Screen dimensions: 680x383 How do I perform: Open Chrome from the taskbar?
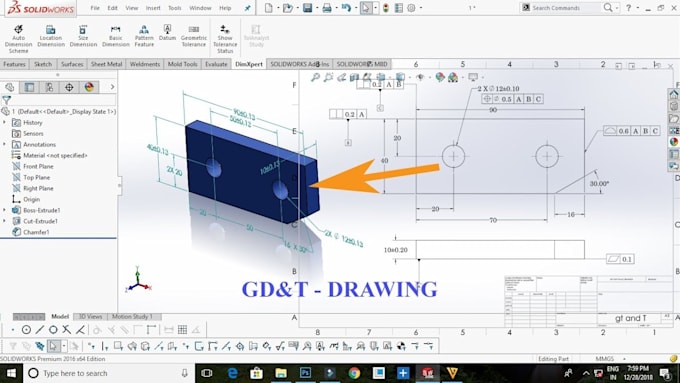[x=354, y=373]
